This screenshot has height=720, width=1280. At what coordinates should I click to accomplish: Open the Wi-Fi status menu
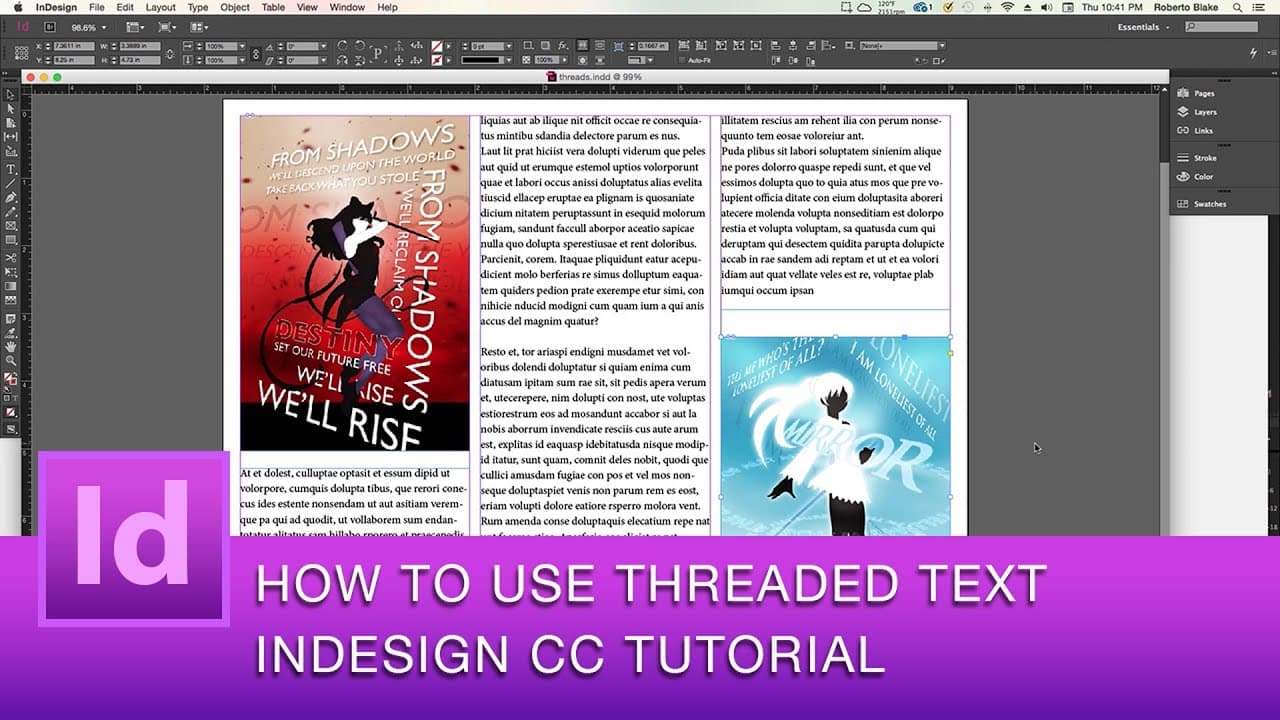(1006, 7)
